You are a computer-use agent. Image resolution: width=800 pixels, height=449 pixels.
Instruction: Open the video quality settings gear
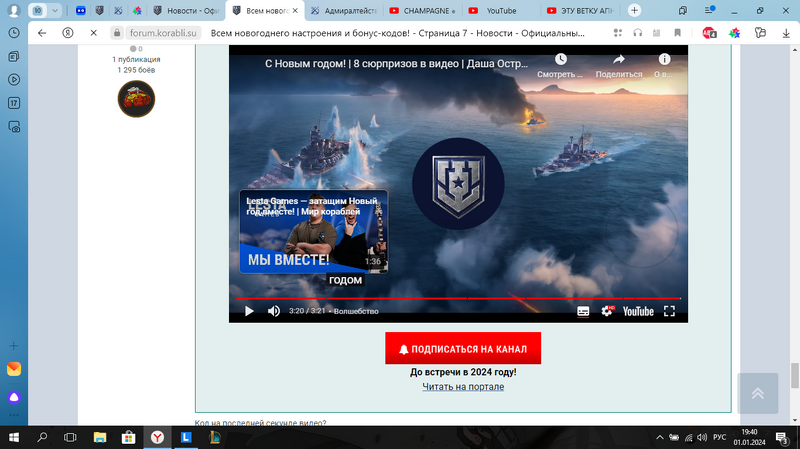pyautogui.click(x=607, y=311)
